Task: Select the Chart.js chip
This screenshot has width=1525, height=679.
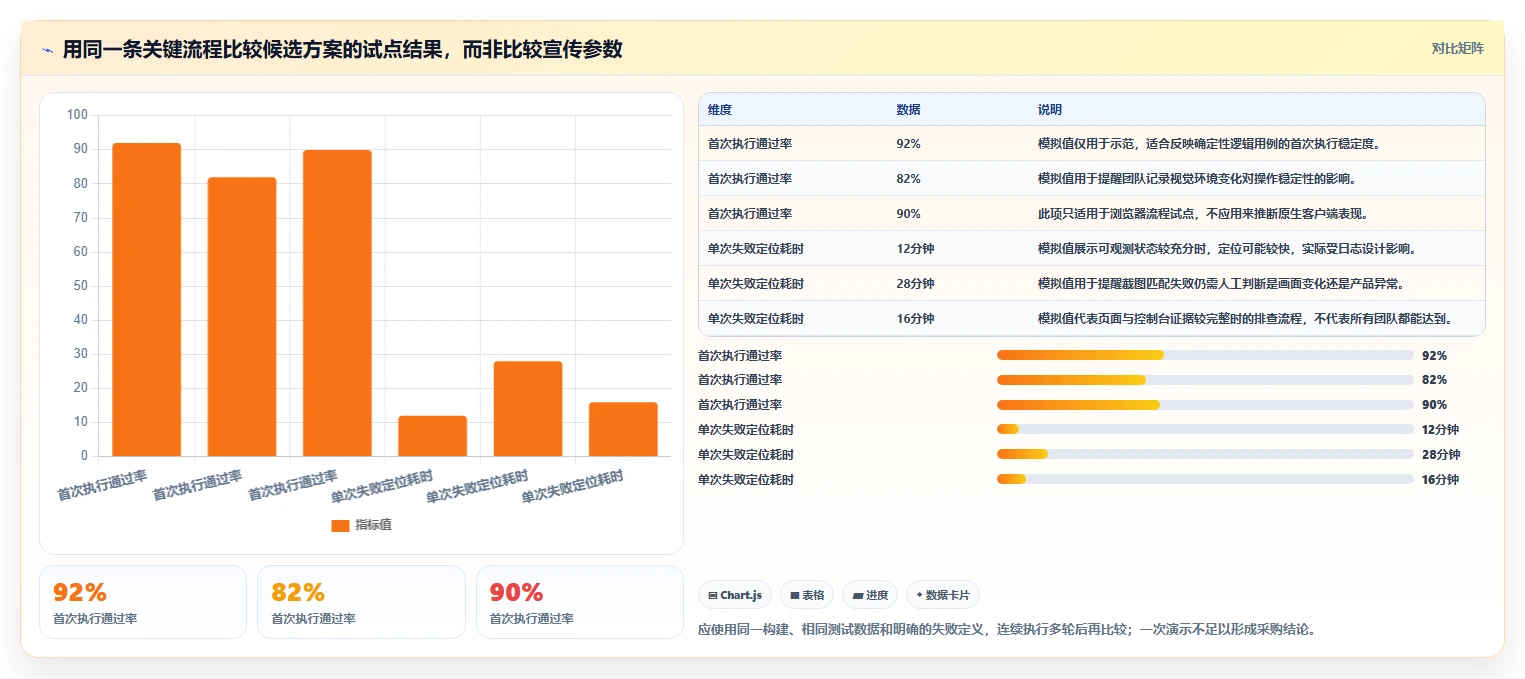Action: click(735, 595)
